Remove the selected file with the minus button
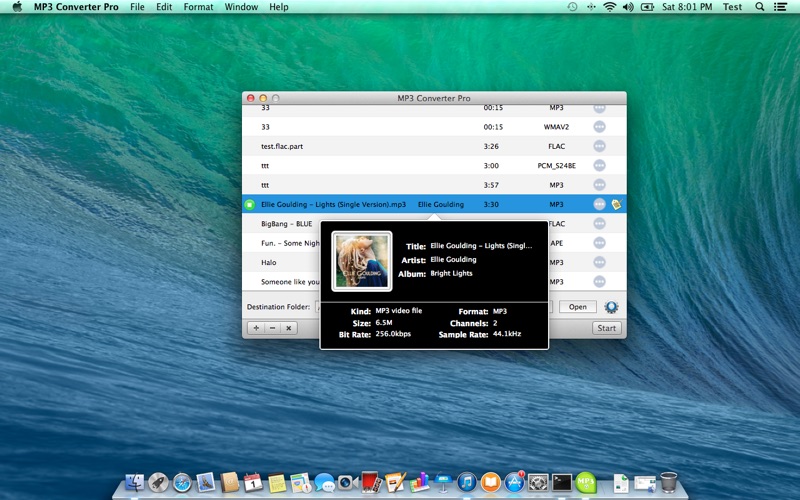The width and height of the screenshot is (800, 500). point(272,328)
